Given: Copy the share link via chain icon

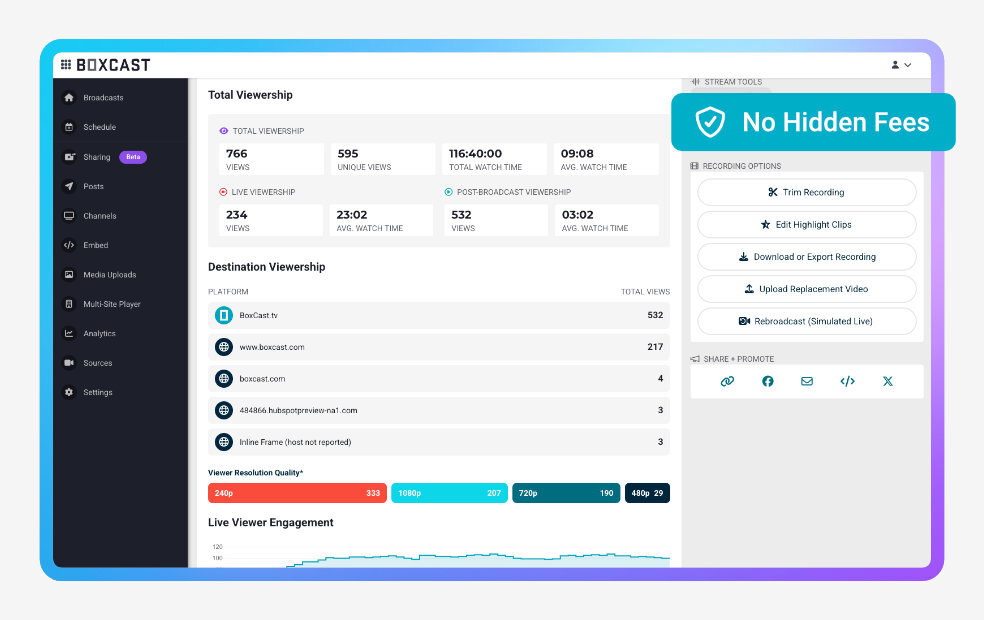Looking at the screenshot, I should pos(727,381).
